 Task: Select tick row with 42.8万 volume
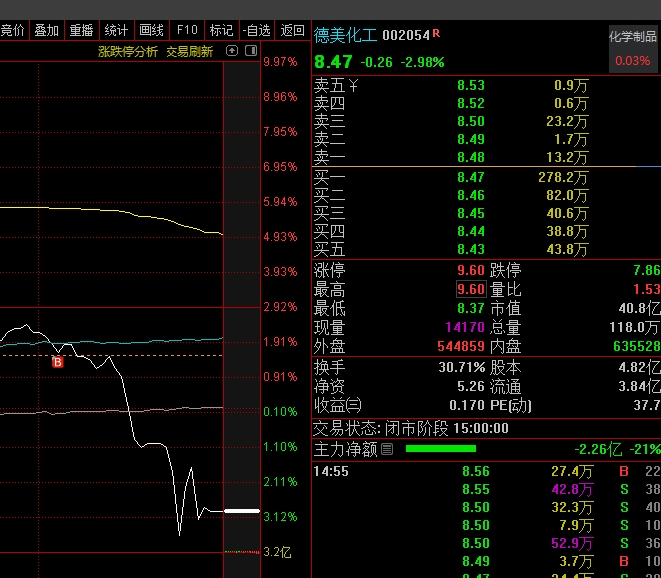pyautogui.click(x=487, y=489)
